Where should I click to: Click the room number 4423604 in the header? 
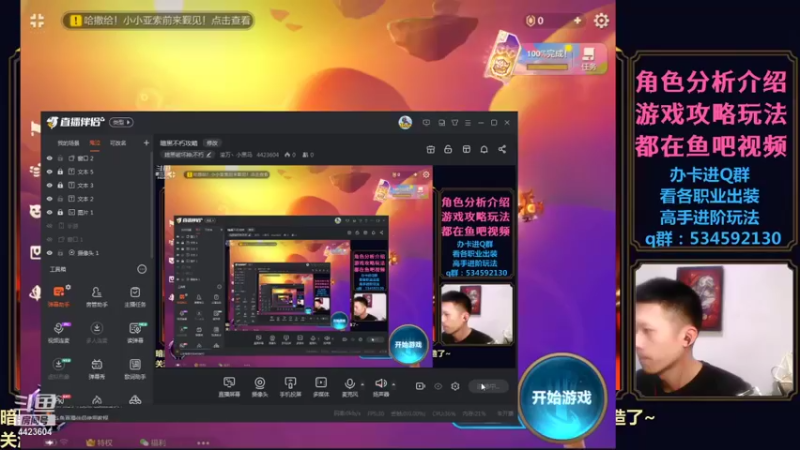coord(267,155)
